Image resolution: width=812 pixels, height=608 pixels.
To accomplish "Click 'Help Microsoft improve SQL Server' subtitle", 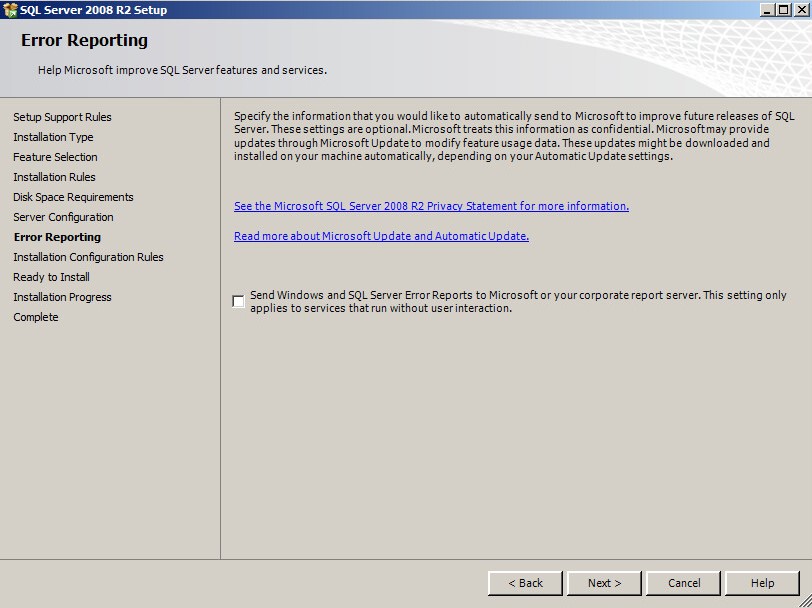I will point(182,70).
